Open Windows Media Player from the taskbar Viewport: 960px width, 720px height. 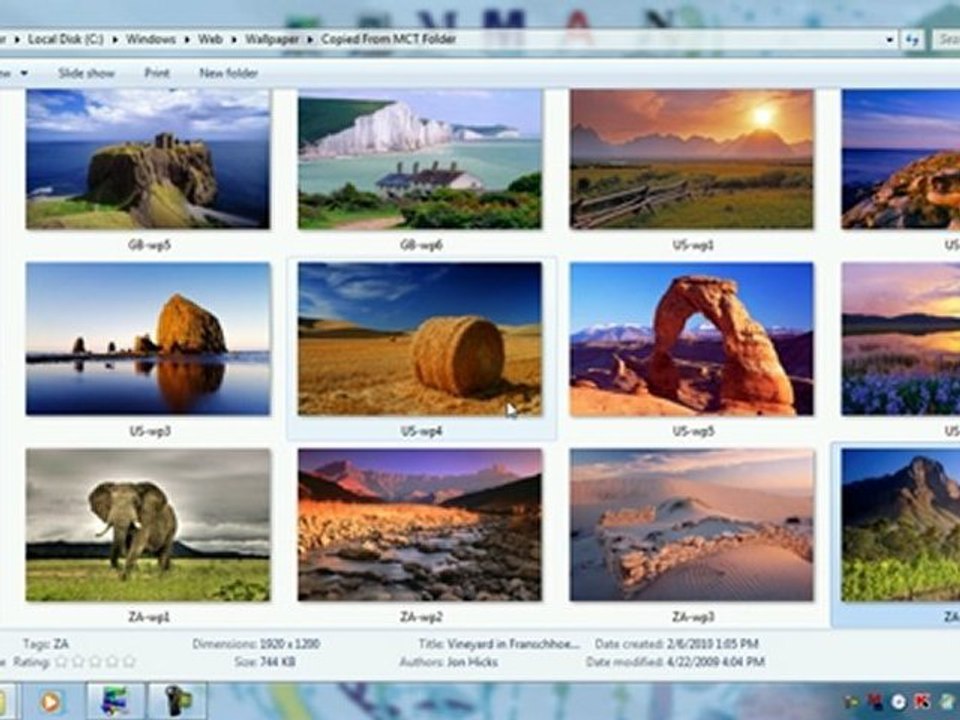tap(51, 702)
